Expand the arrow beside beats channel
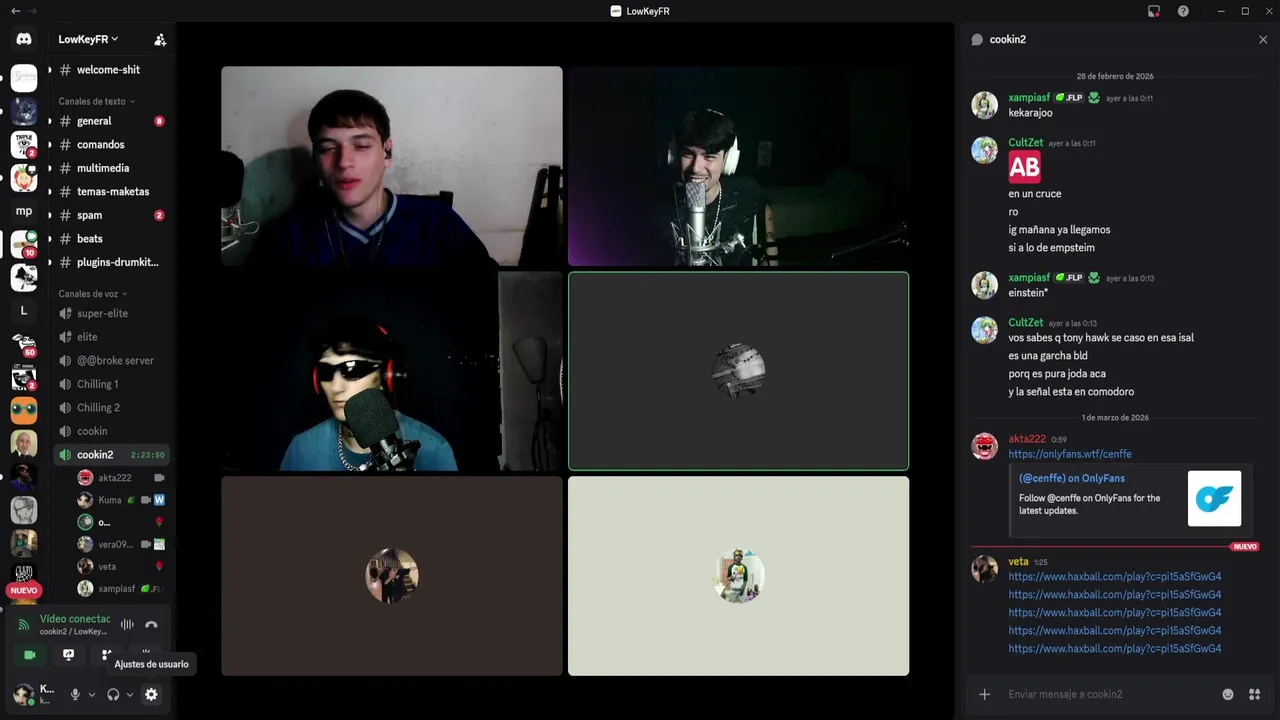Viewport: 1280px width, 720px height. (x=50, y=239)
